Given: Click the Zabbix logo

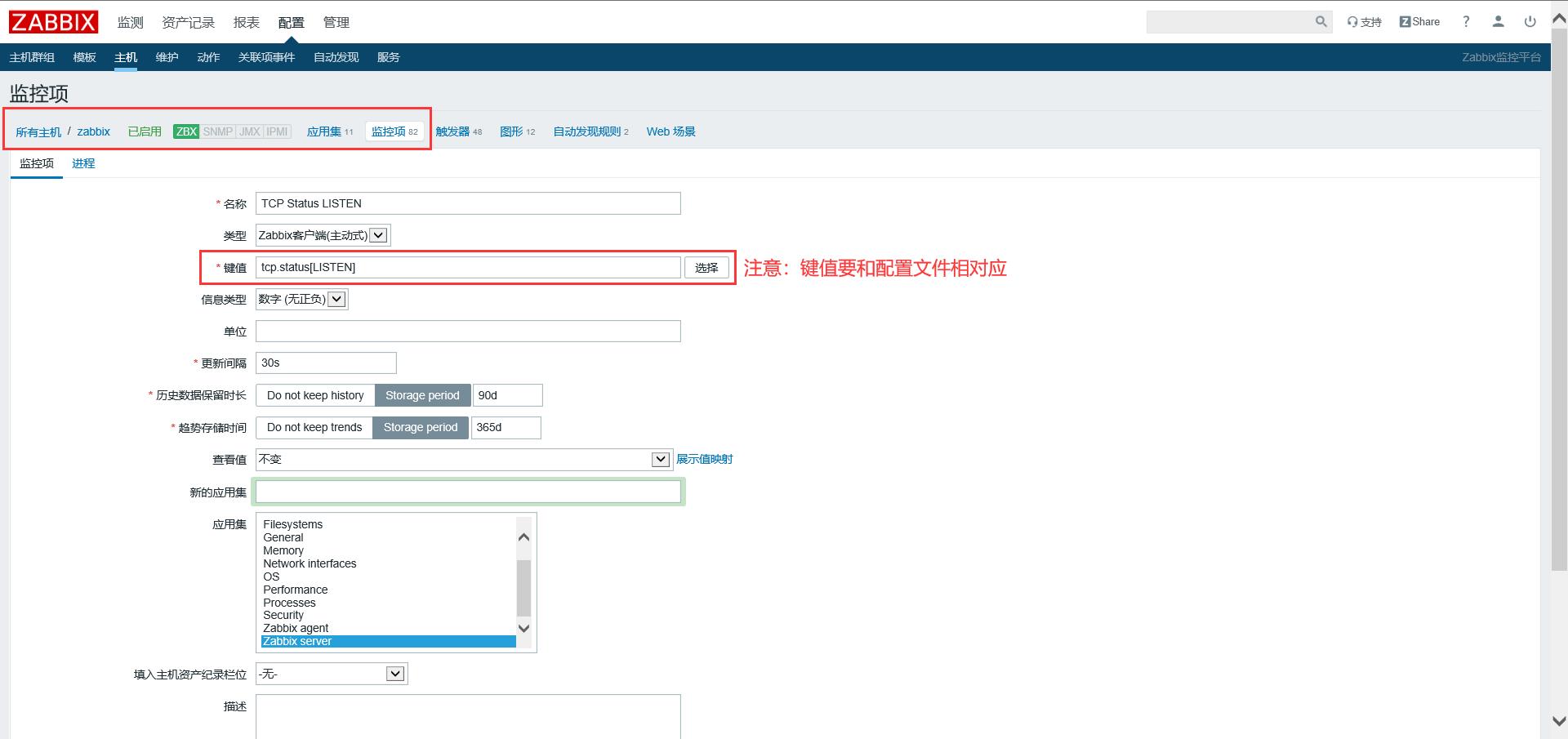Looking at the screenshot, I should pos(54,22).
